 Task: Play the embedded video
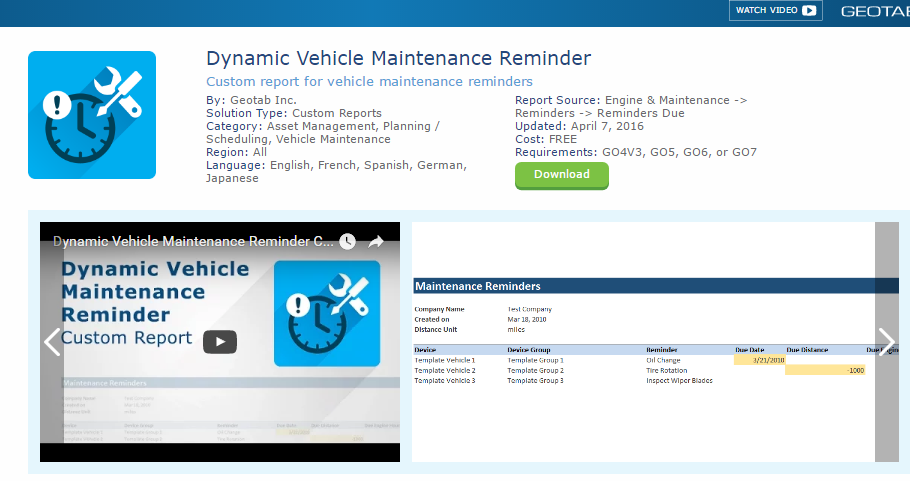220,342
